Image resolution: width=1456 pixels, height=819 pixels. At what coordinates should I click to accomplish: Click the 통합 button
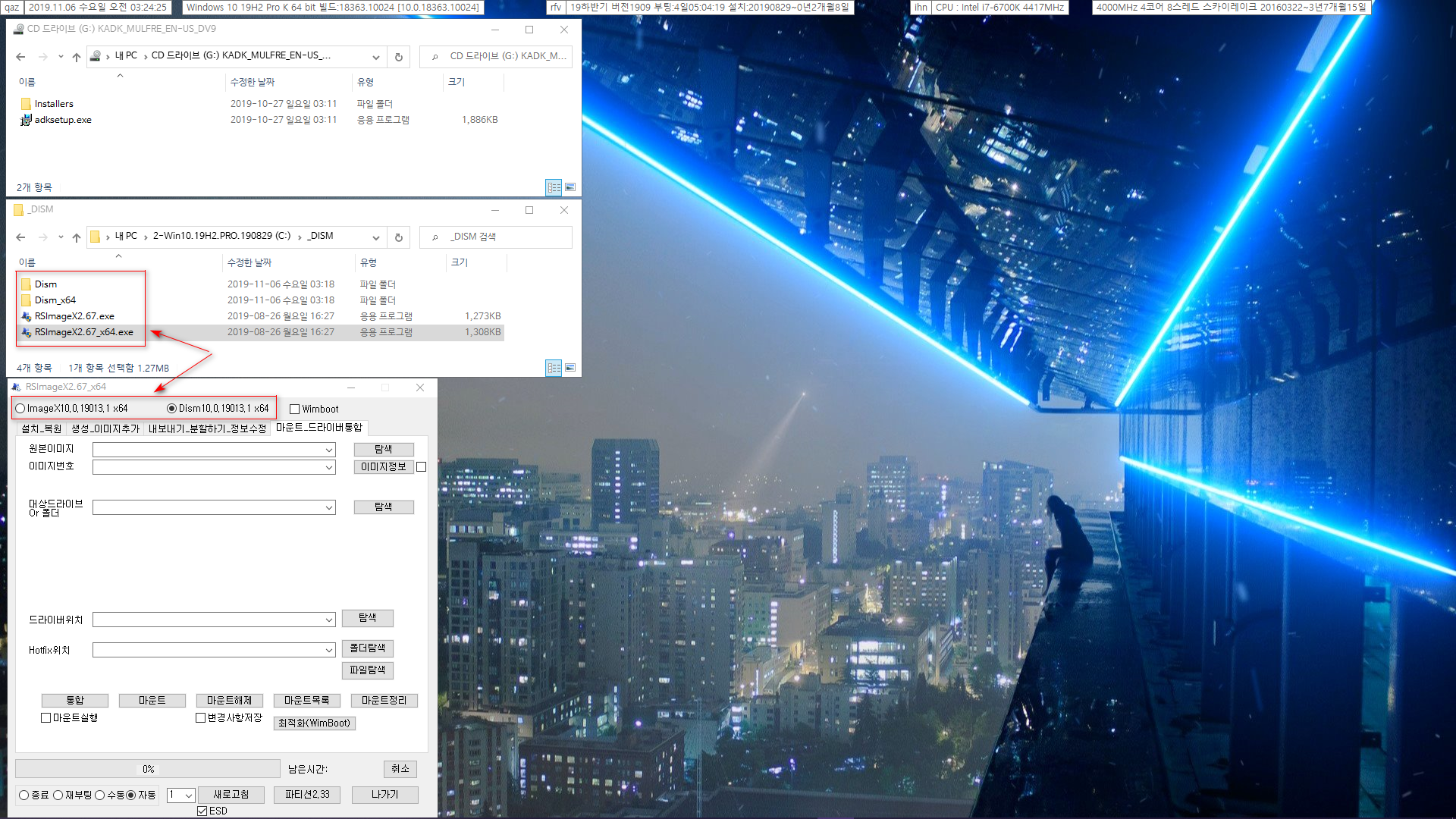tap(75, 701)
